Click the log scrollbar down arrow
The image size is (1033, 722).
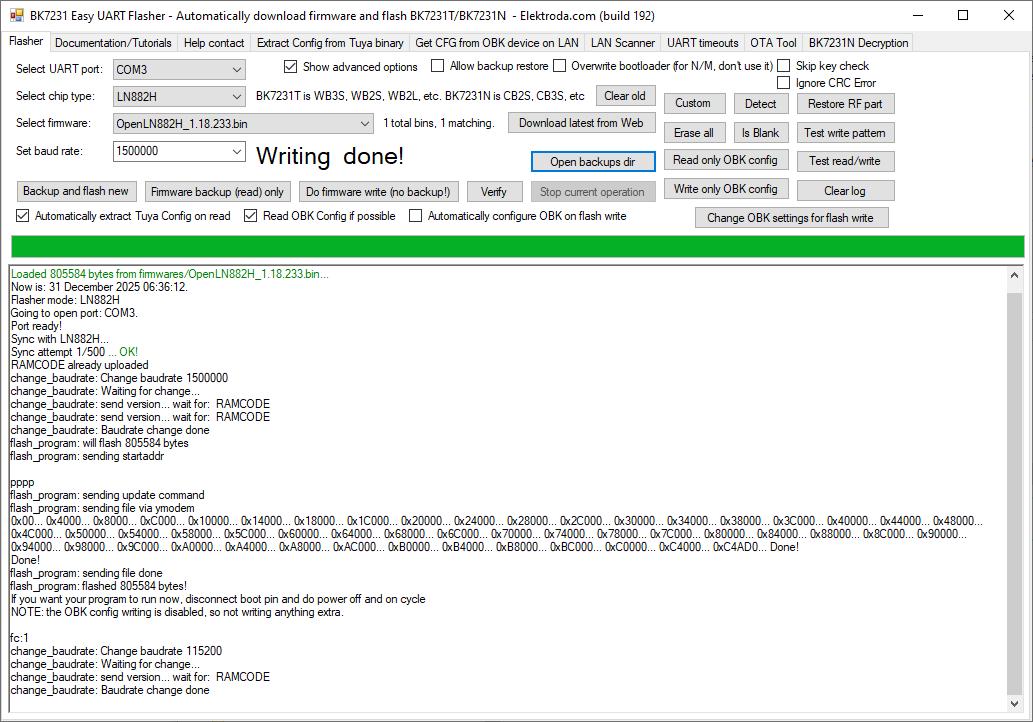click(1015, 704)
